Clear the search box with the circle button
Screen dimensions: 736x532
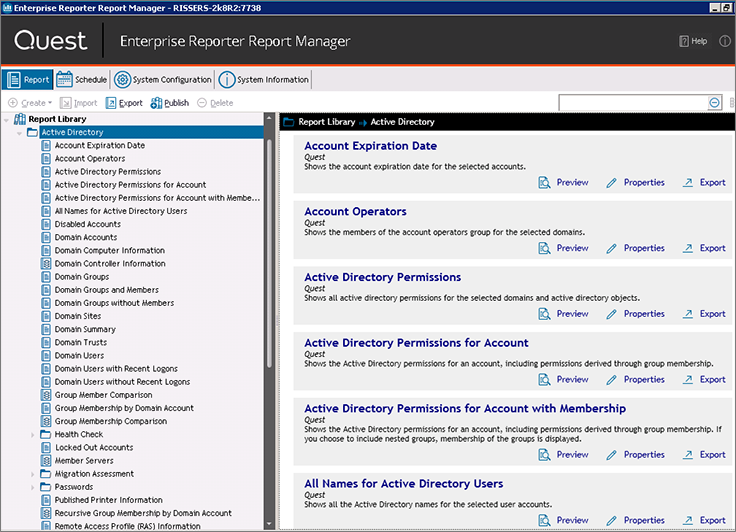pos(714,102)
